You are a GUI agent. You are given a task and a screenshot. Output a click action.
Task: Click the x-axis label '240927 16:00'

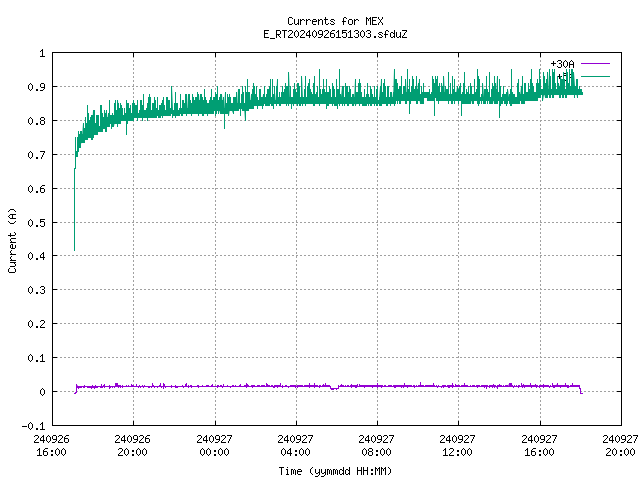tap(539, 446)
